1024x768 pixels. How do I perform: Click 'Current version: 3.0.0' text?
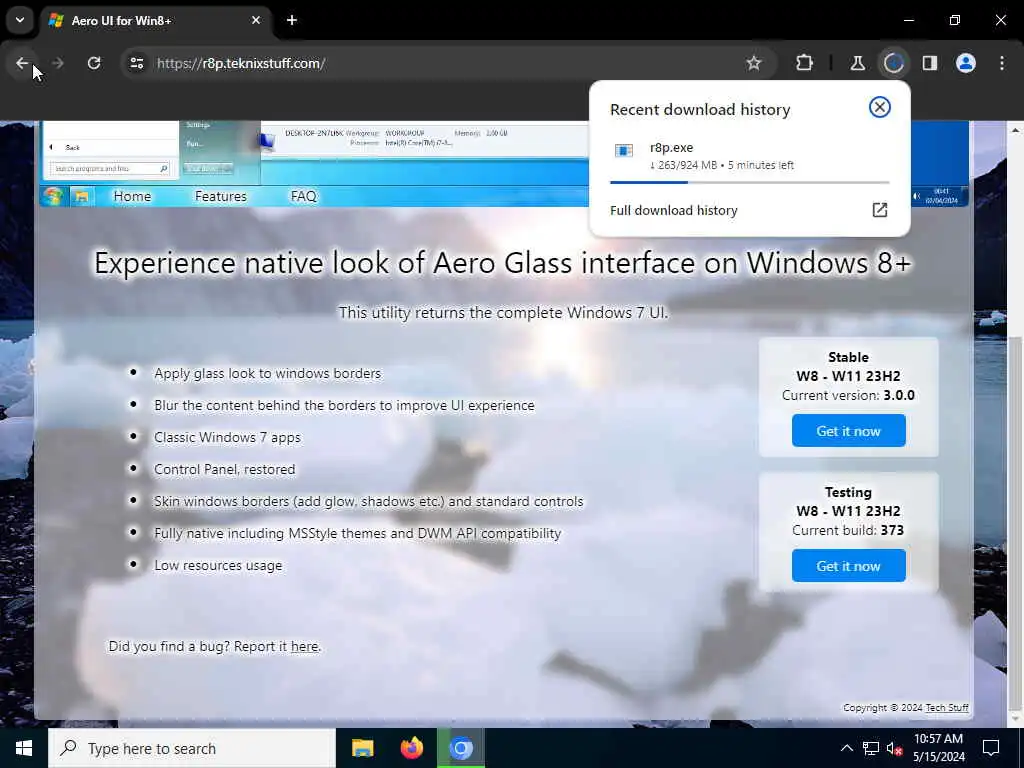pos(848,395)
